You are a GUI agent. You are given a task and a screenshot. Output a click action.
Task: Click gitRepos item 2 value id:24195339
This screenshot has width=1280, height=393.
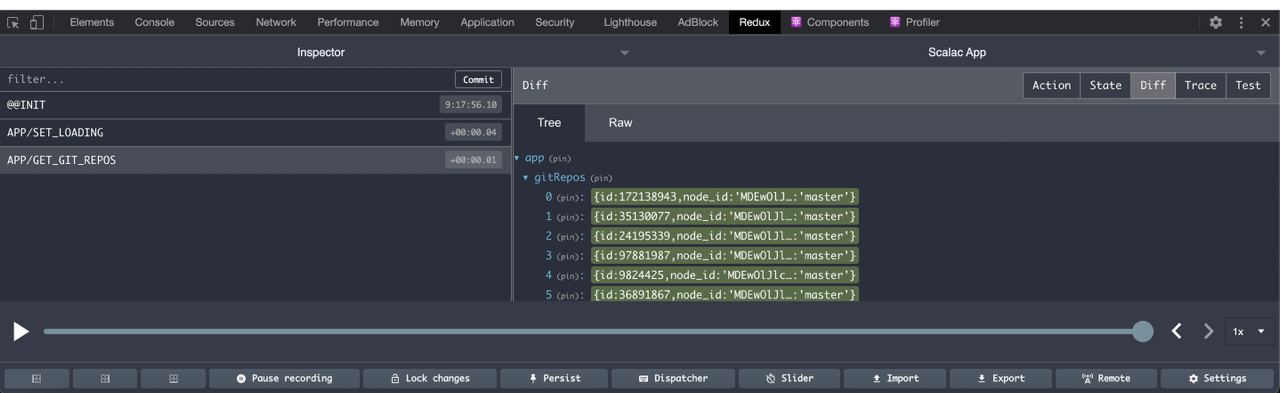tap(725, 236)
